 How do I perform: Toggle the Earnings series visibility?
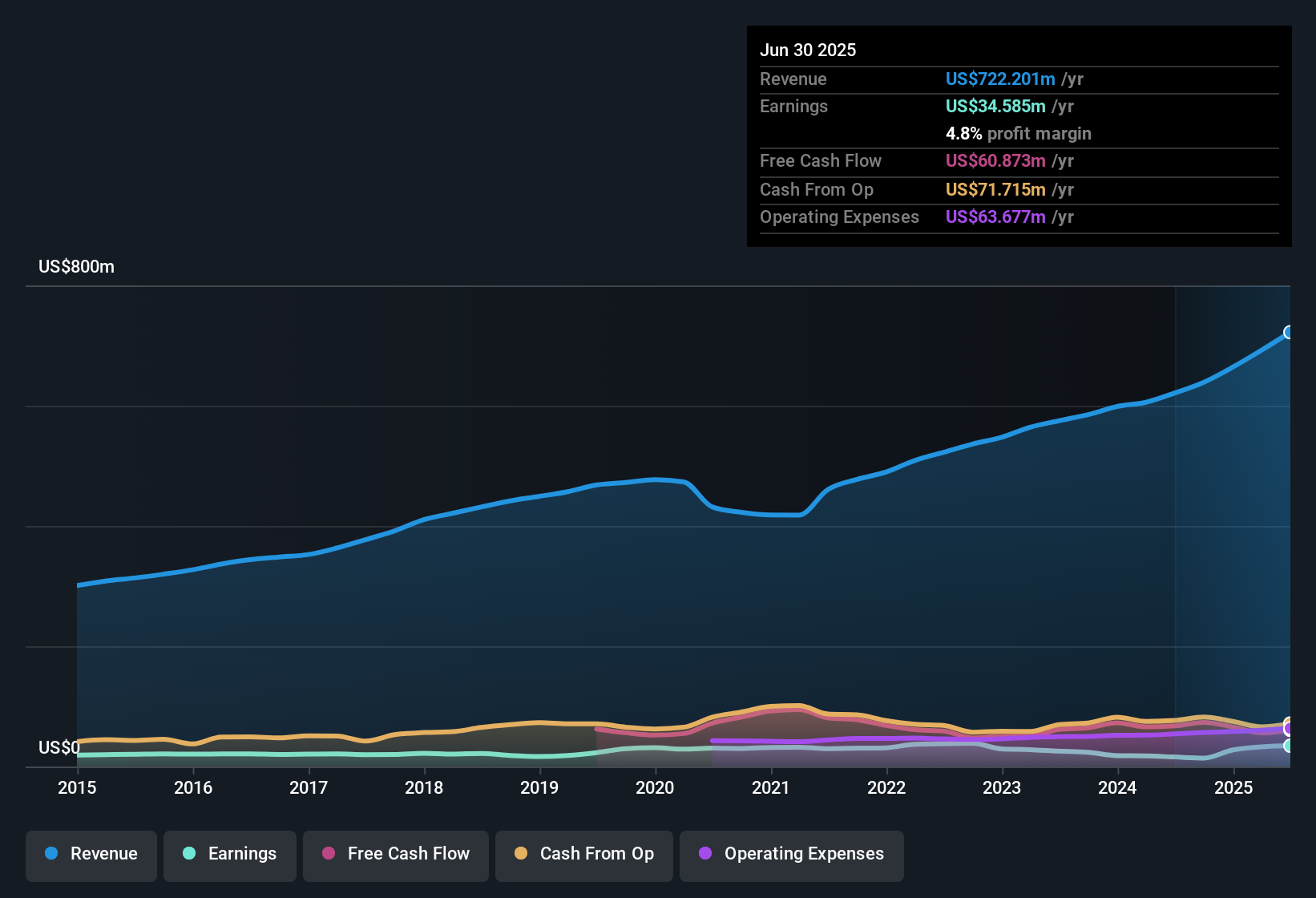pos(229,854)
